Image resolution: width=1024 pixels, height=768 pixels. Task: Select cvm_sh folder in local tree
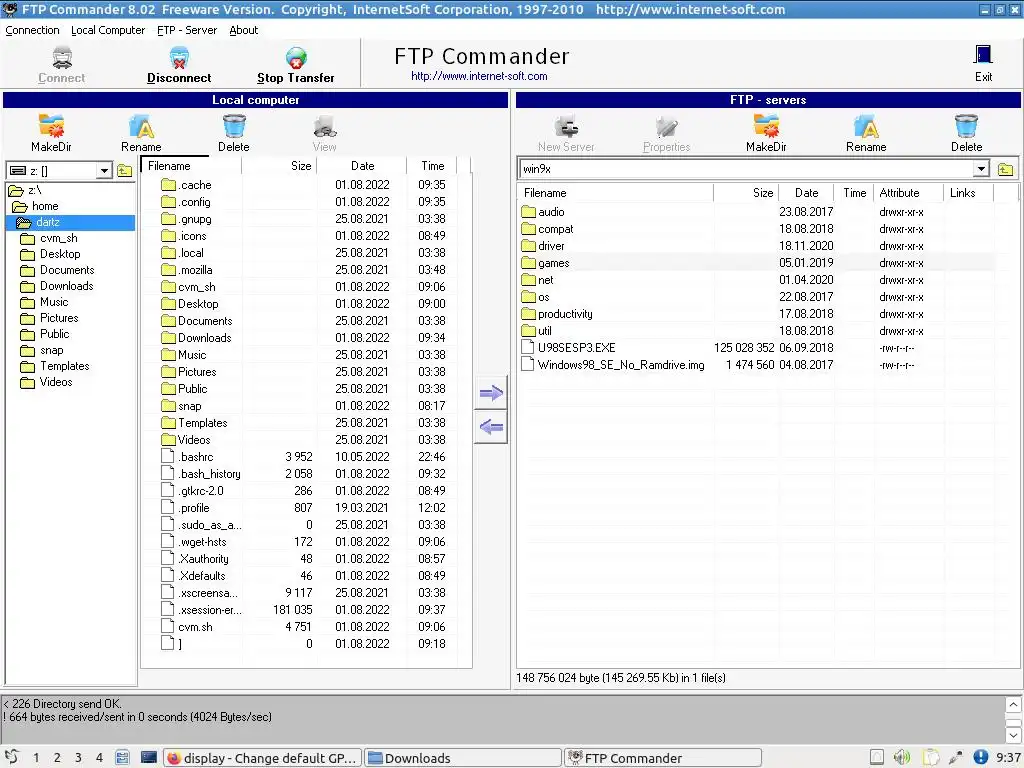59,238
